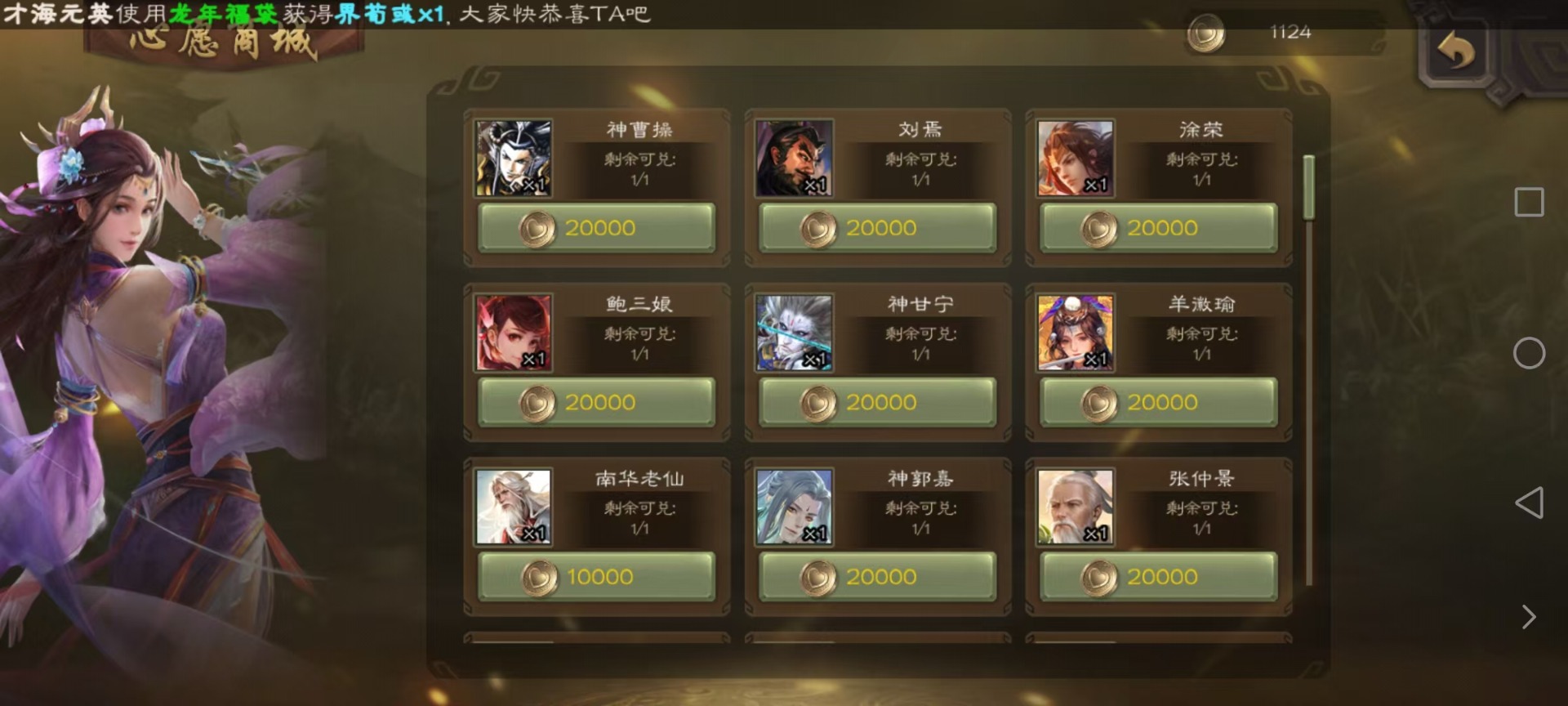Redeem 张仲景 with 20000 button
Viewport: 1568px width, 706px height.
[1159, 577]
